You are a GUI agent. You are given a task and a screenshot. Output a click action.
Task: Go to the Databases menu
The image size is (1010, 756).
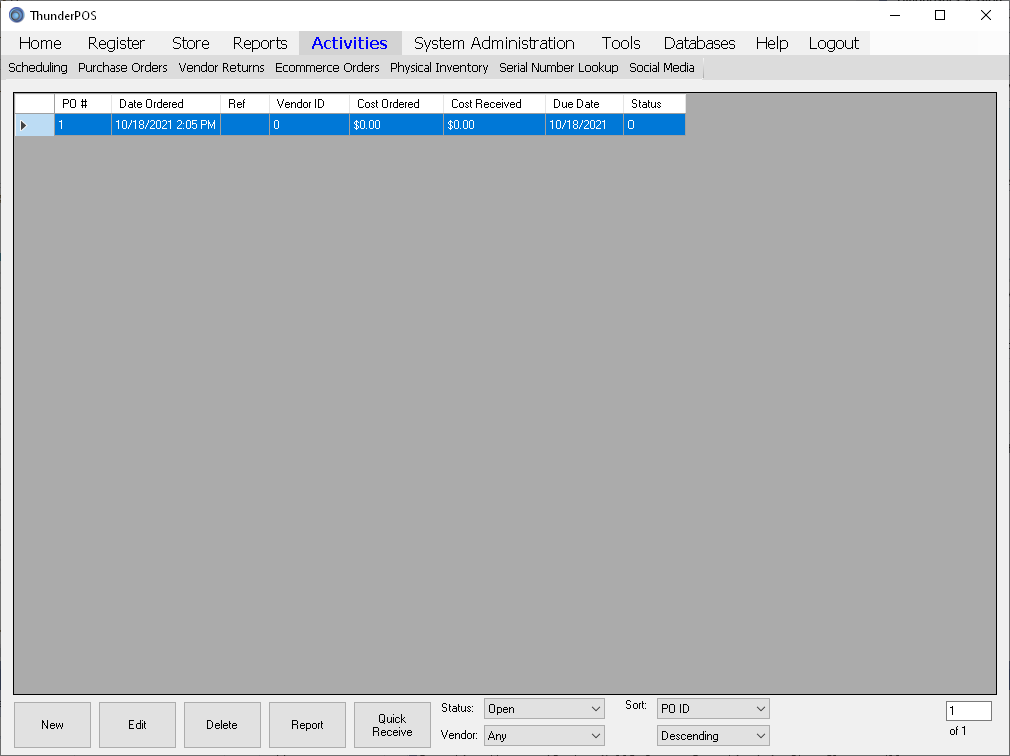699,43
